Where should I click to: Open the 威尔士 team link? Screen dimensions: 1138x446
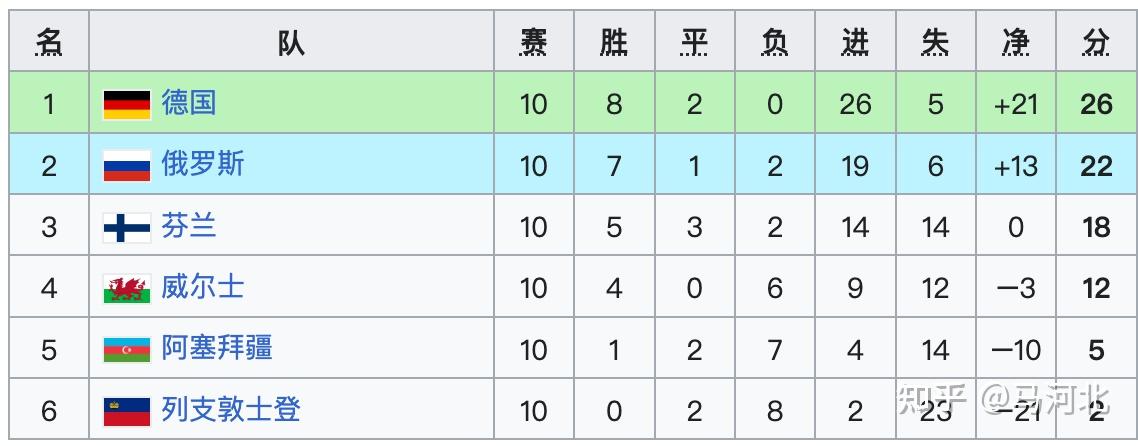pos(202,288)
